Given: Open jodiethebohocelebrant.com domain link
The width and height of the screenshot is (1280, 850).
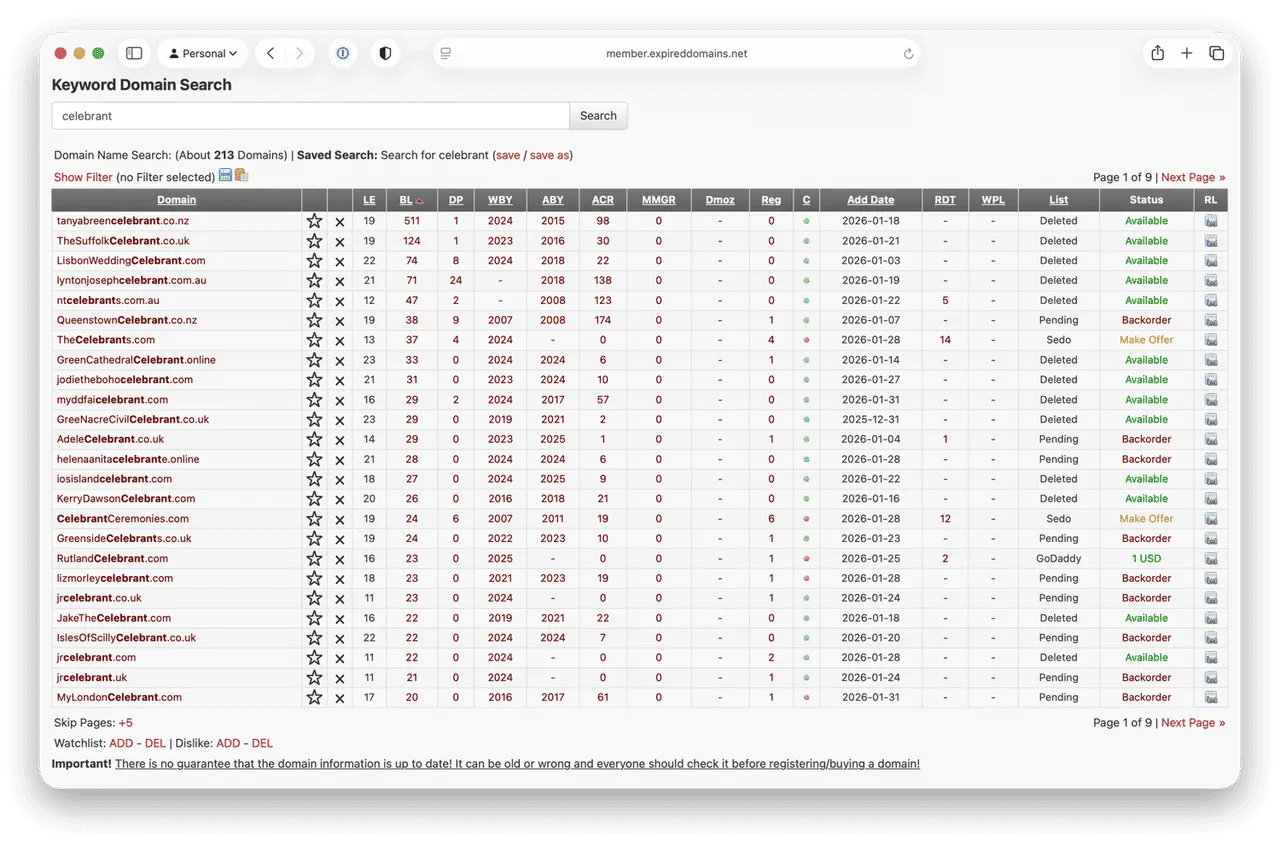Looking at the screenshot, I should click(125, 380).
